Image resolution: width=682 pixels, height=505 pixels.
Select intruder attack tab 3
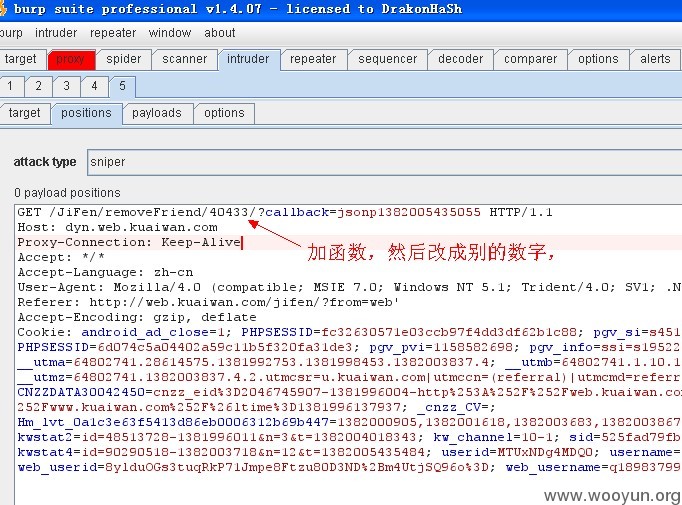[x=66, y=86]
